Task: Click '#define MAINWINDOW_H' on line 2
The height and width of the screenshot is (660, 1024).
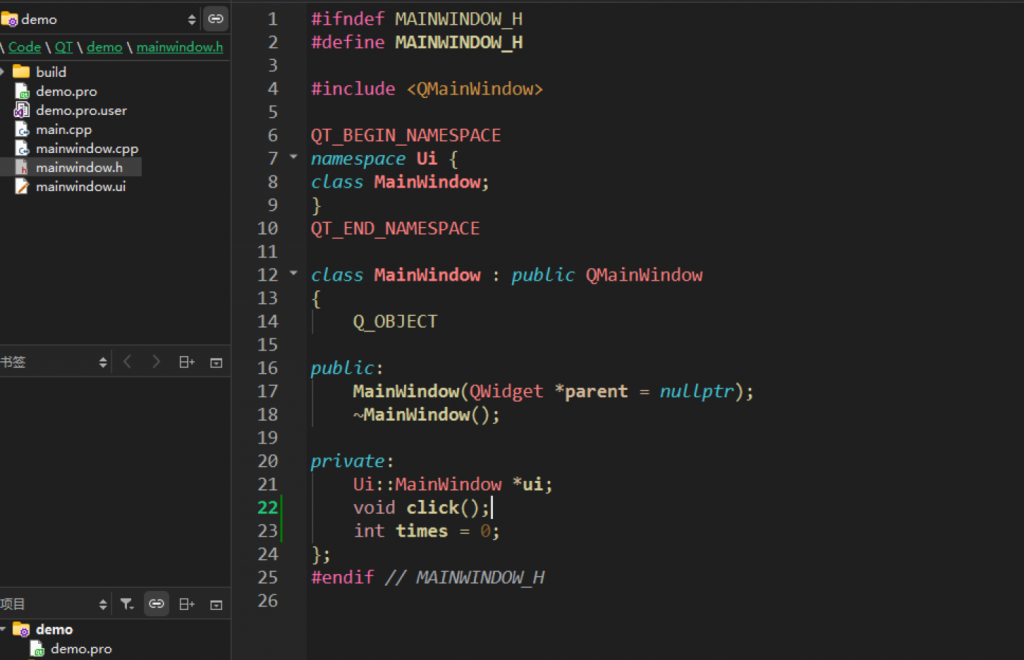Action: coord(417,42)
